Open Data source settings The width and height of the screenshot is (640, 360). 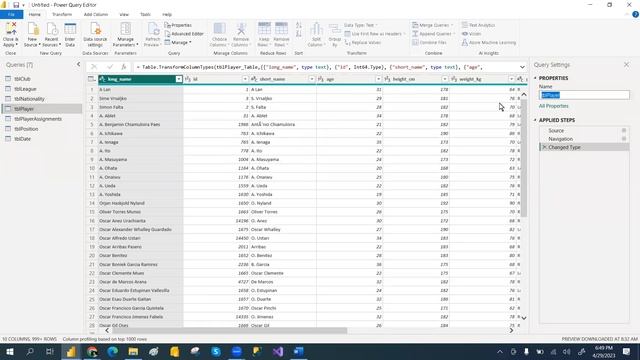(95, 34)
